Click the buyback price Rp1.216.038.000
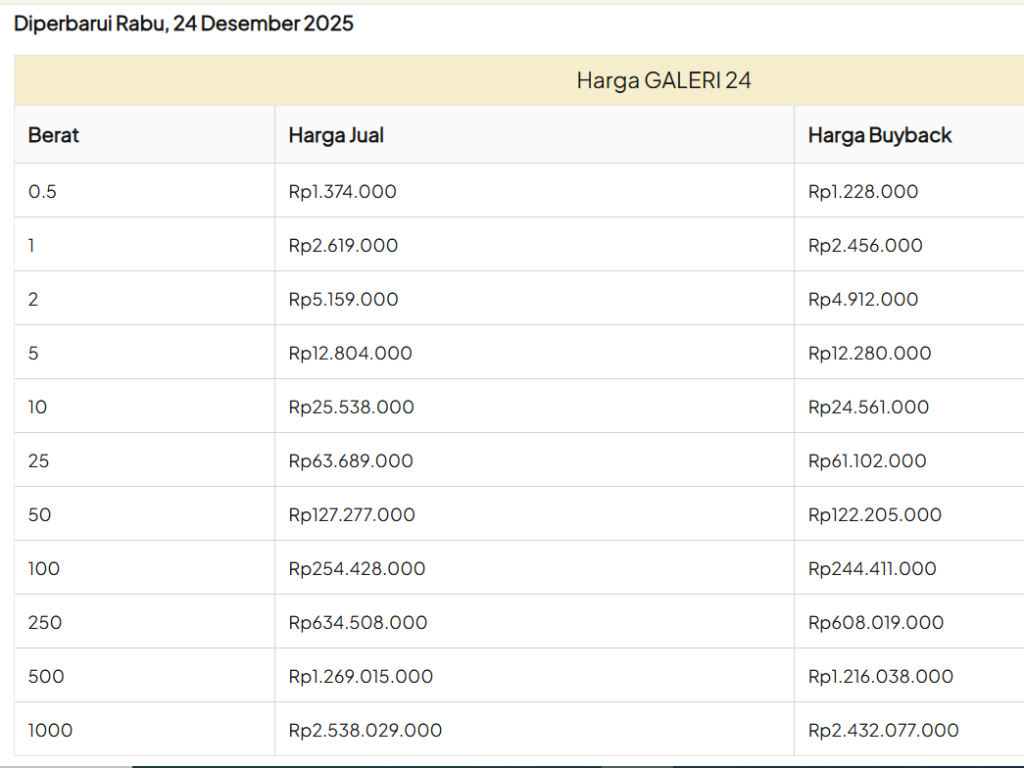 (880, 677)
